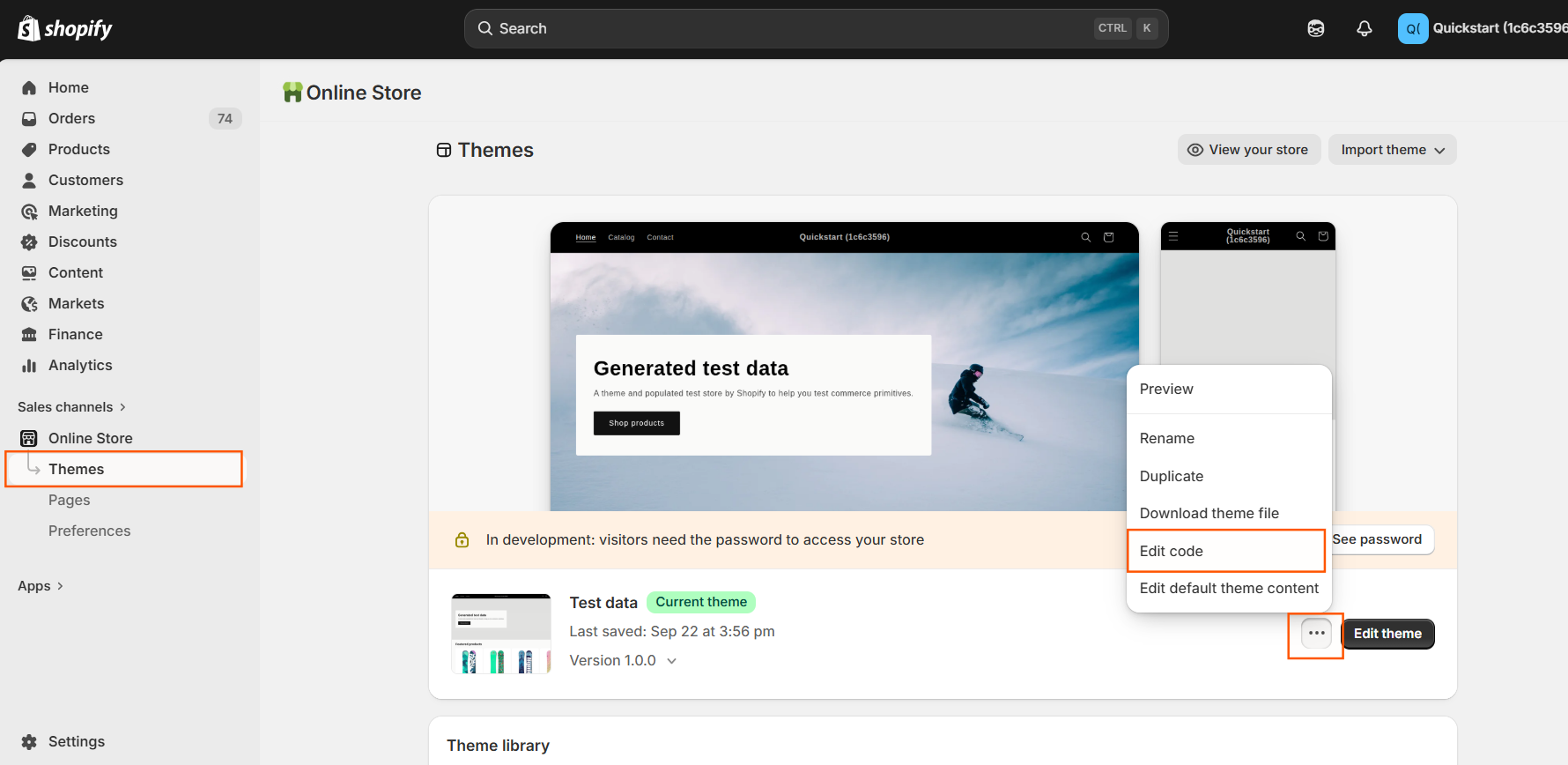This screenshot has height=765, width=1568.
Task: Expand the Version 1.0.0 chevron
Action: coord(671,661)
